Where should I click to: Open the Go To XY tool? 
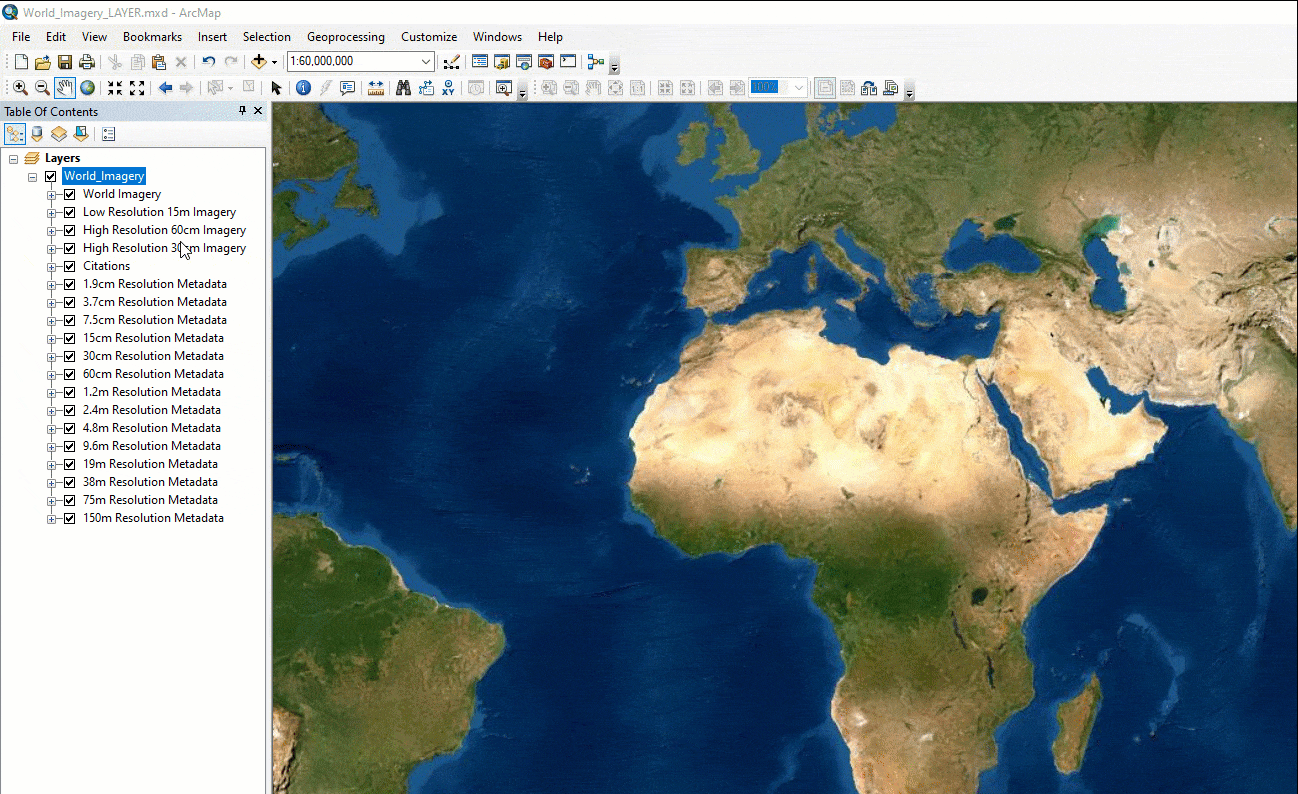tap(448, 88)
